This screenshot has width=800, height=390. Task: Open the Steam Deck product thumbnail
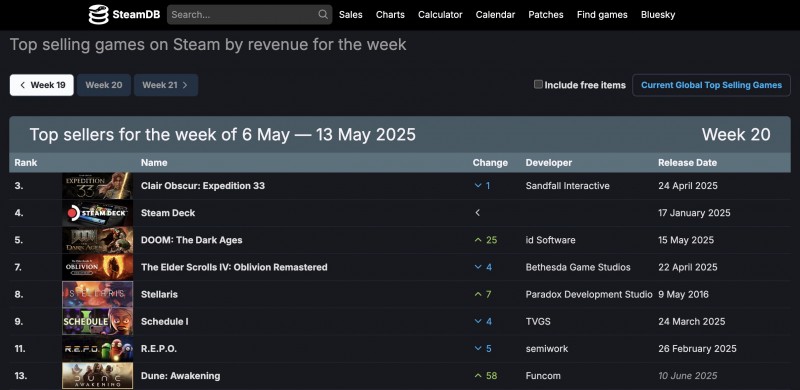(x=97, y=213)
